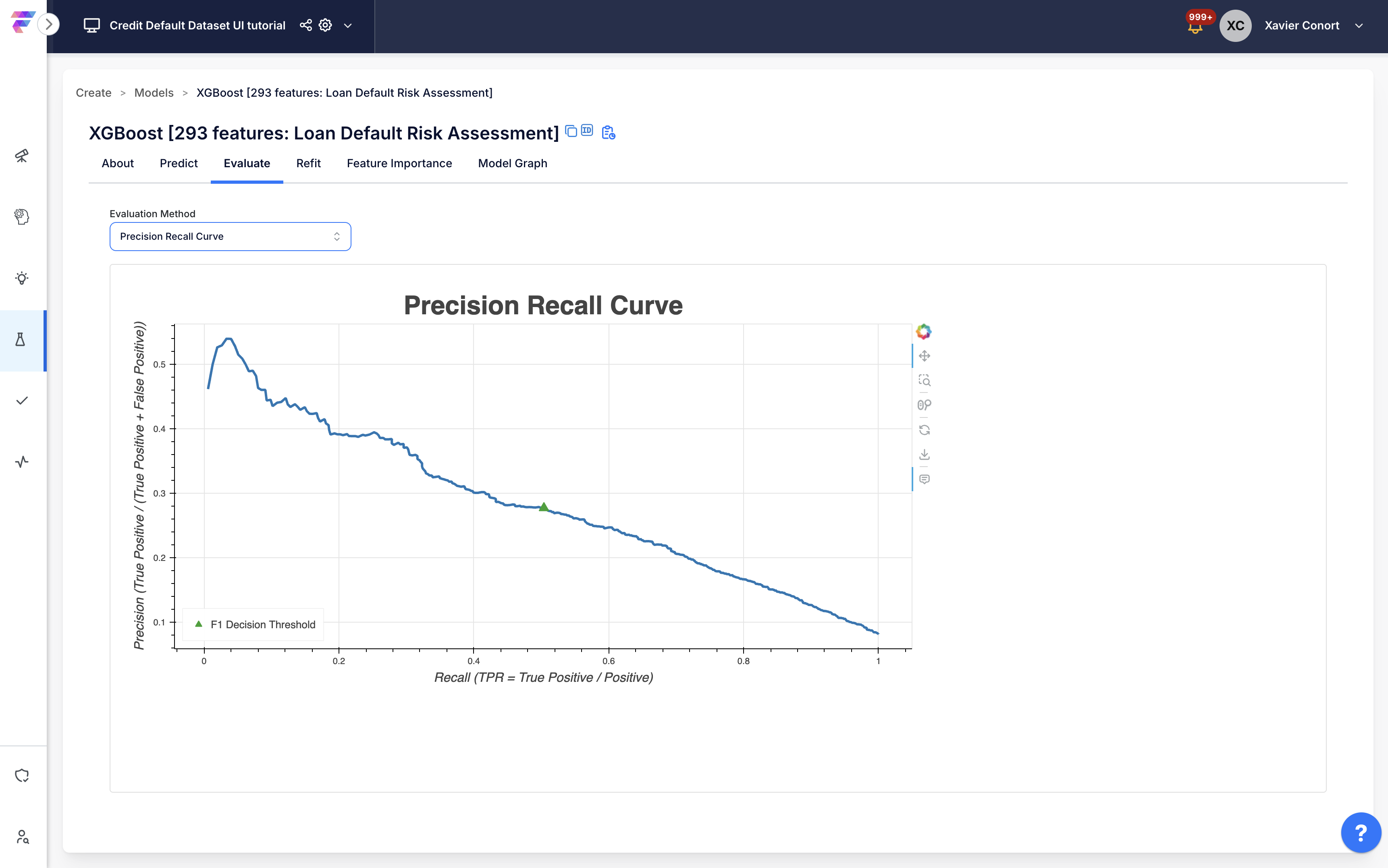Open the Evaluation Method dropdown
1388x868 pixels.
coord(230,237)
